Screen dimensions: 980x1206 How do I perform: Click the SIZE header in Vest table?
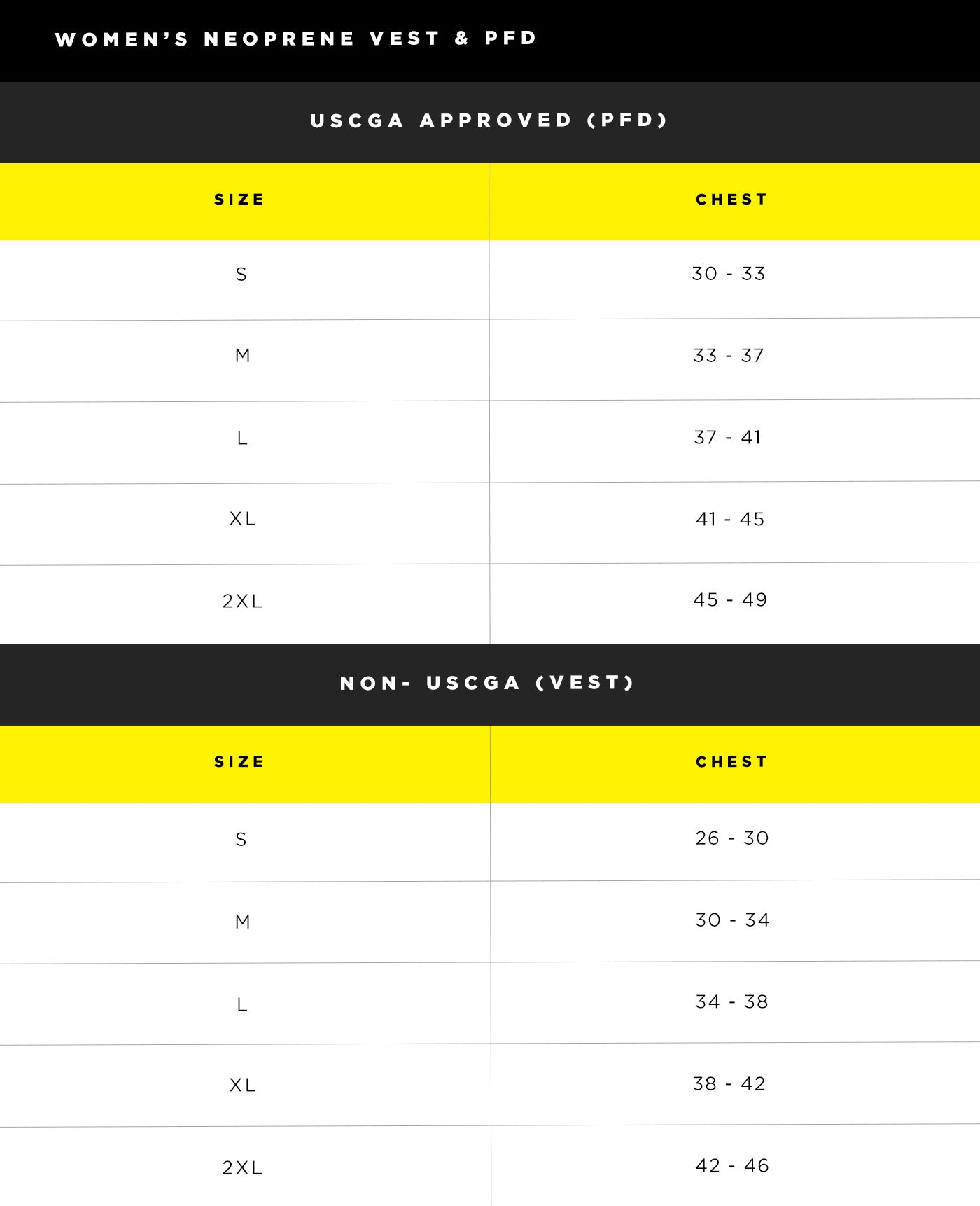[239, 762]
